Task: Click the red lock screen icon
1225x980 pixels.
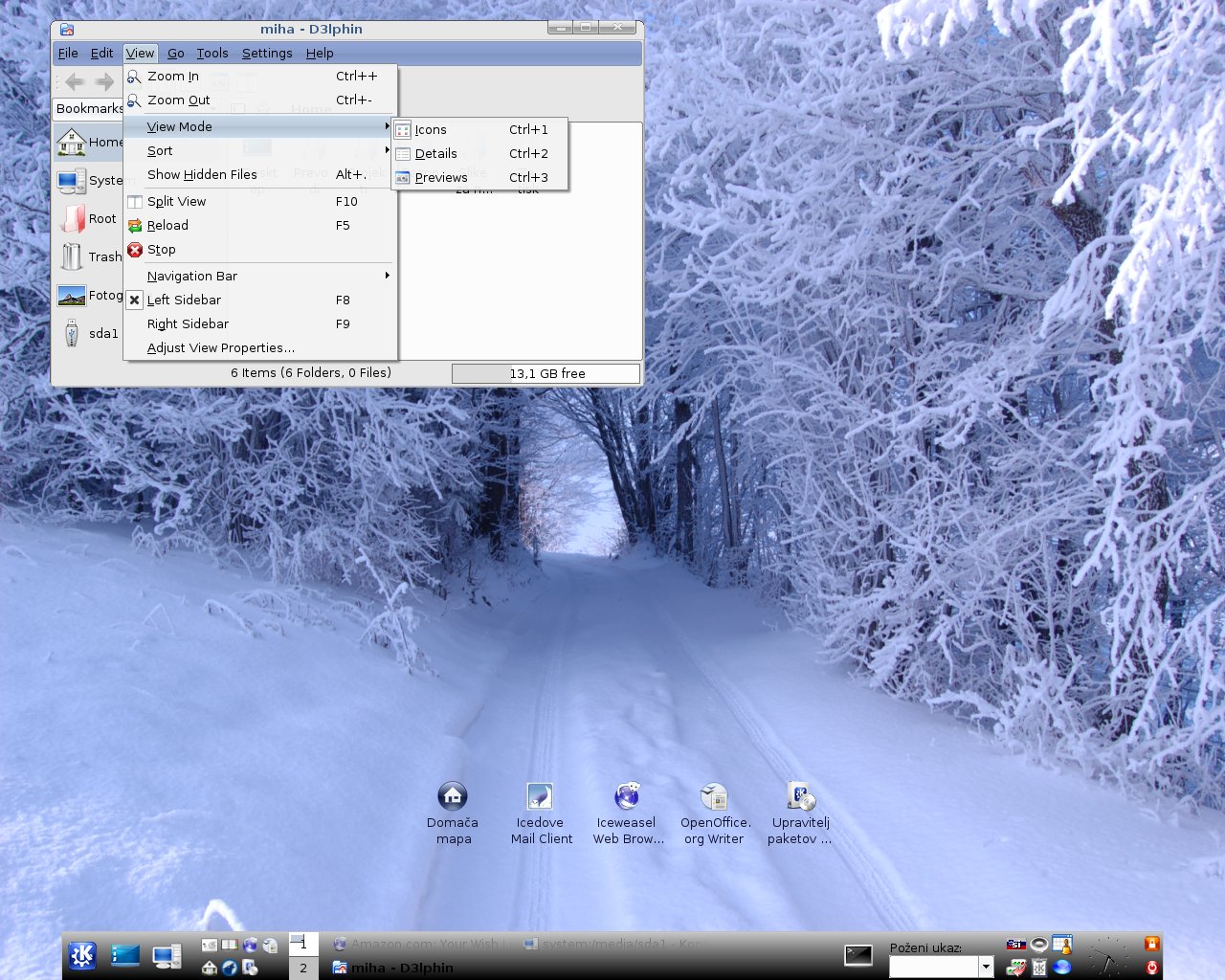Action: [1152, 944]
